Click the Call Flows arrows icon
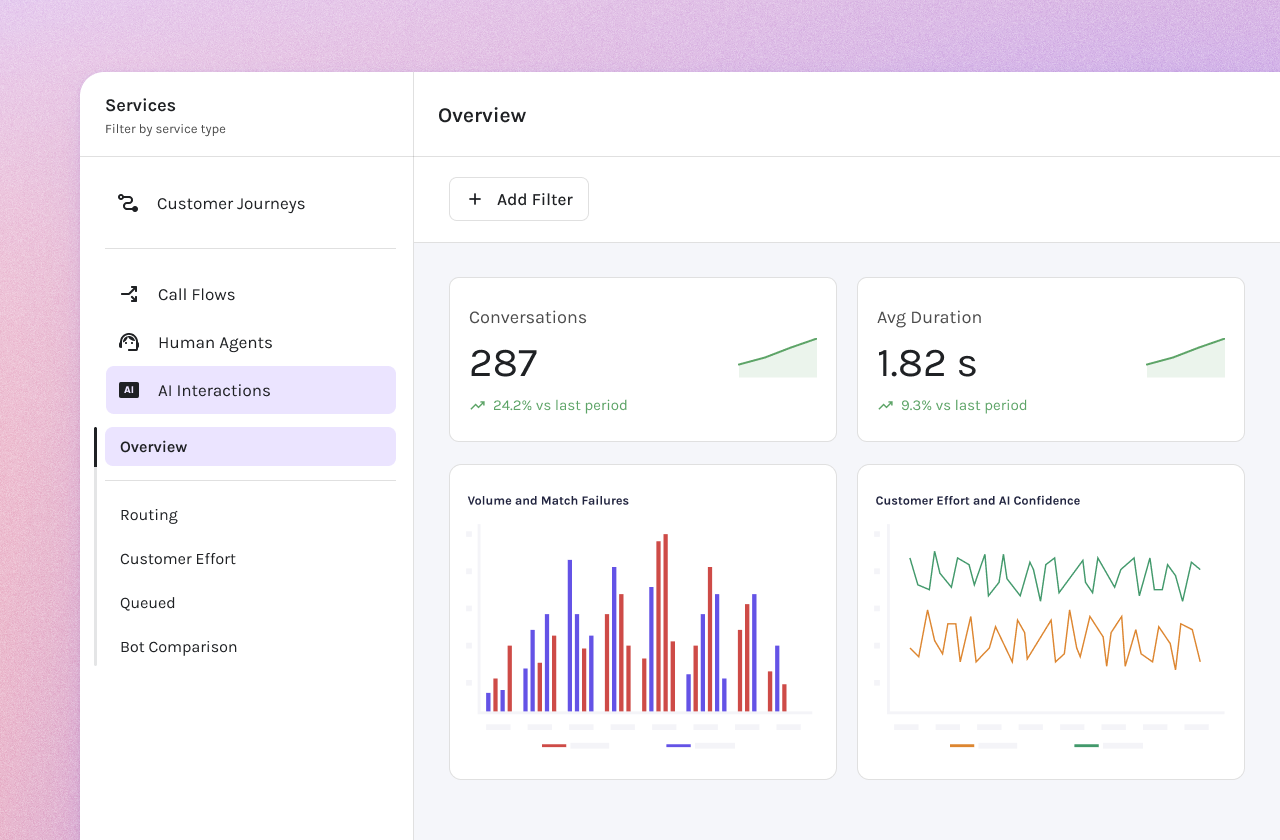1280x840 pixels. click(129, 294)
